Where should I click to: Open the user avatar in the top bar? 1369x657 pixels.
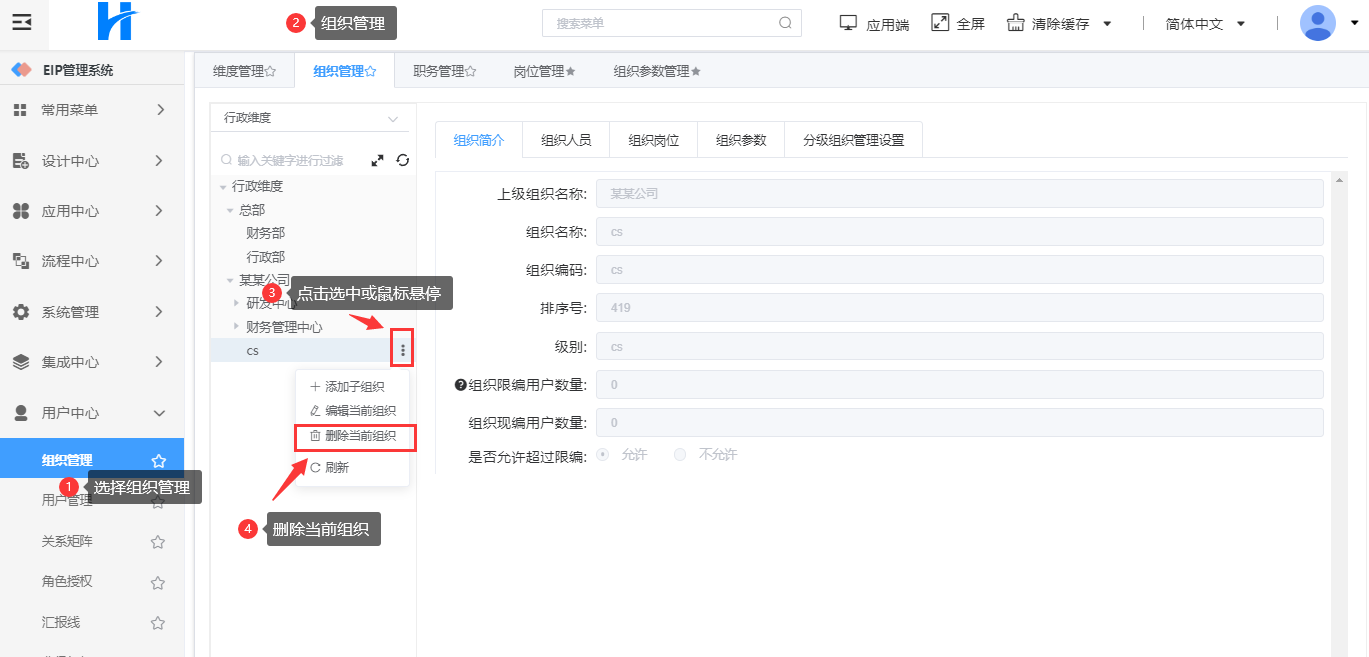1318,23
